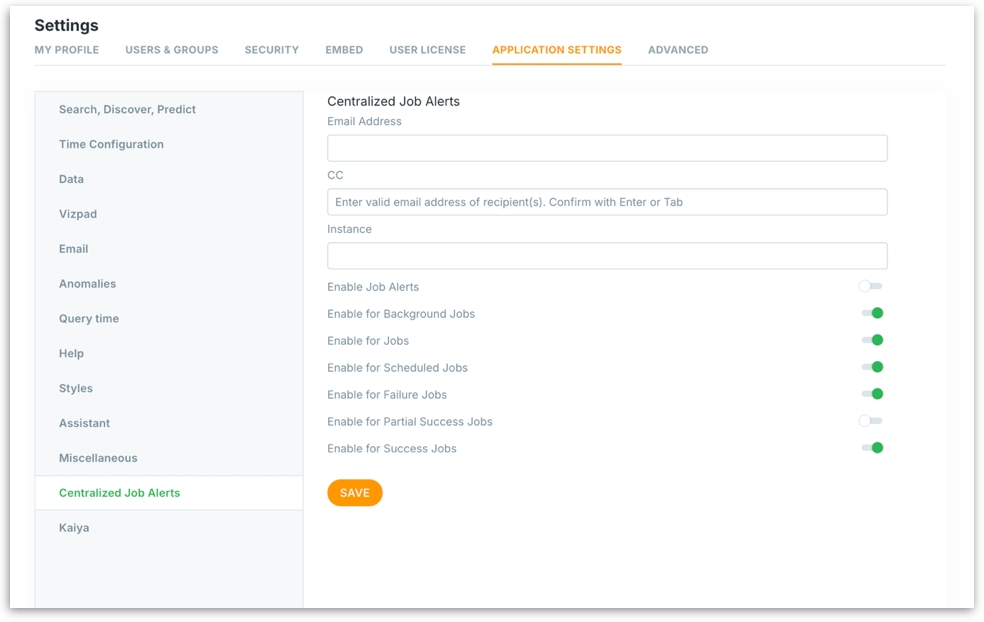
Task: Enable alerts for Partial Success Jobs
Action: click(870, 422)
